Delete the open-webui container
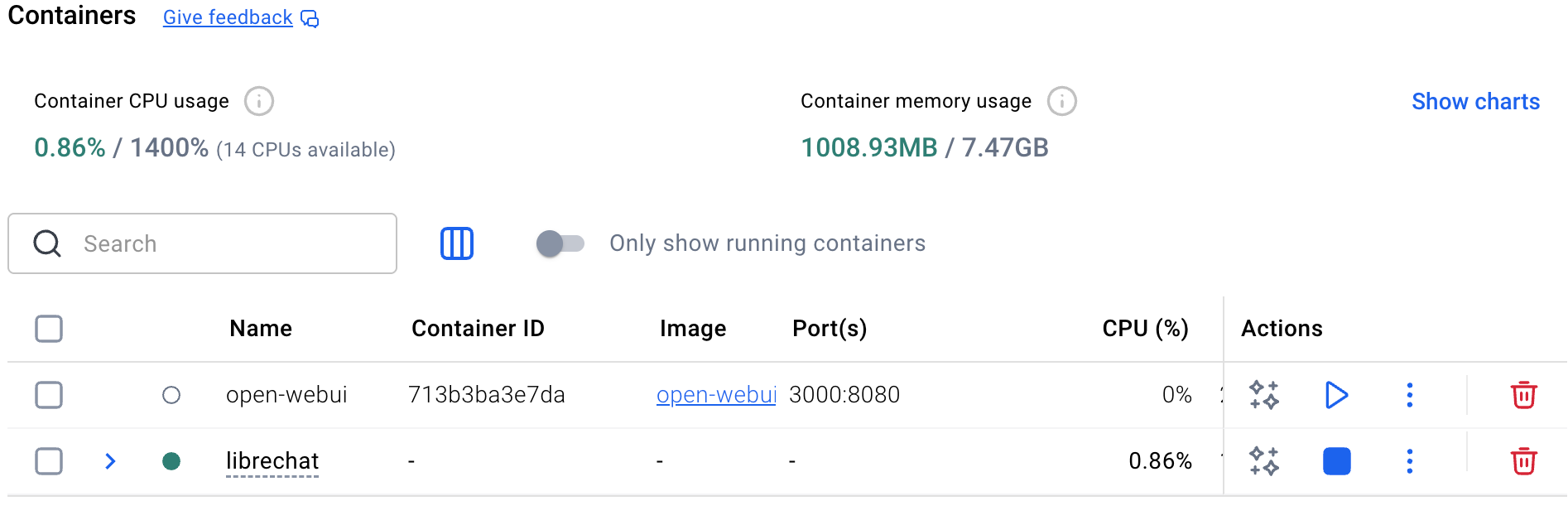This screenshot has width=1568, height=520. coord(1523,395)
